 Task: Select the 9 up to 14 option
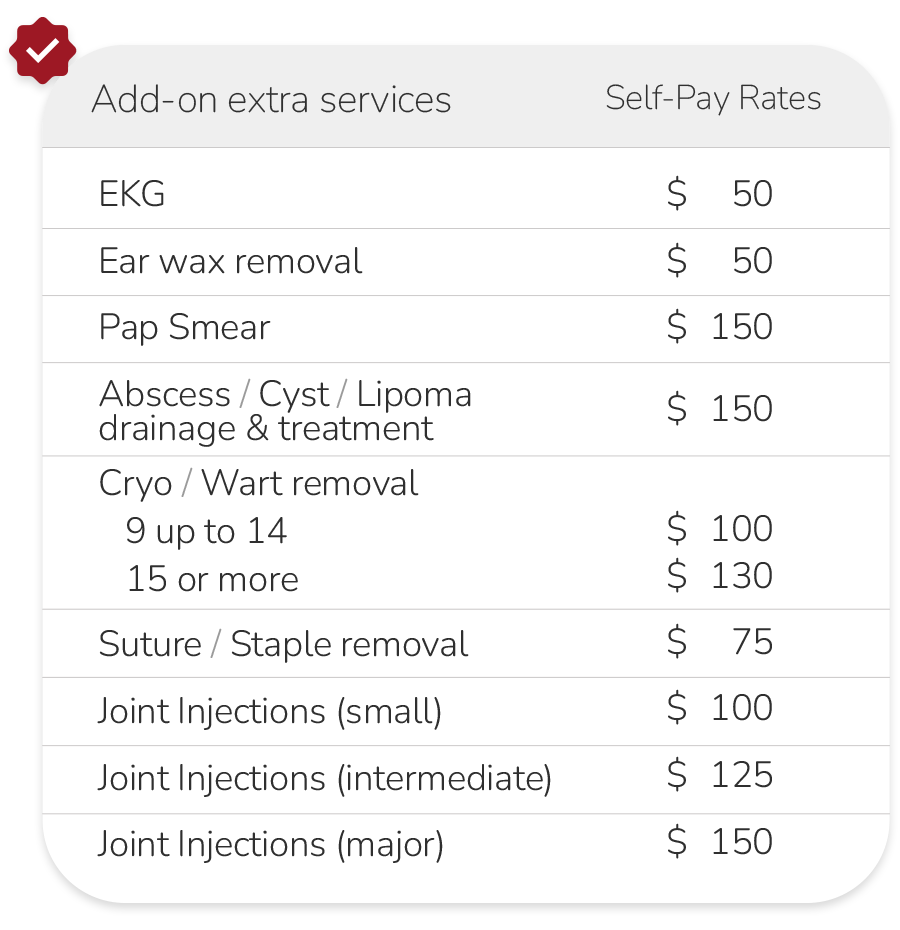point(206,531)
